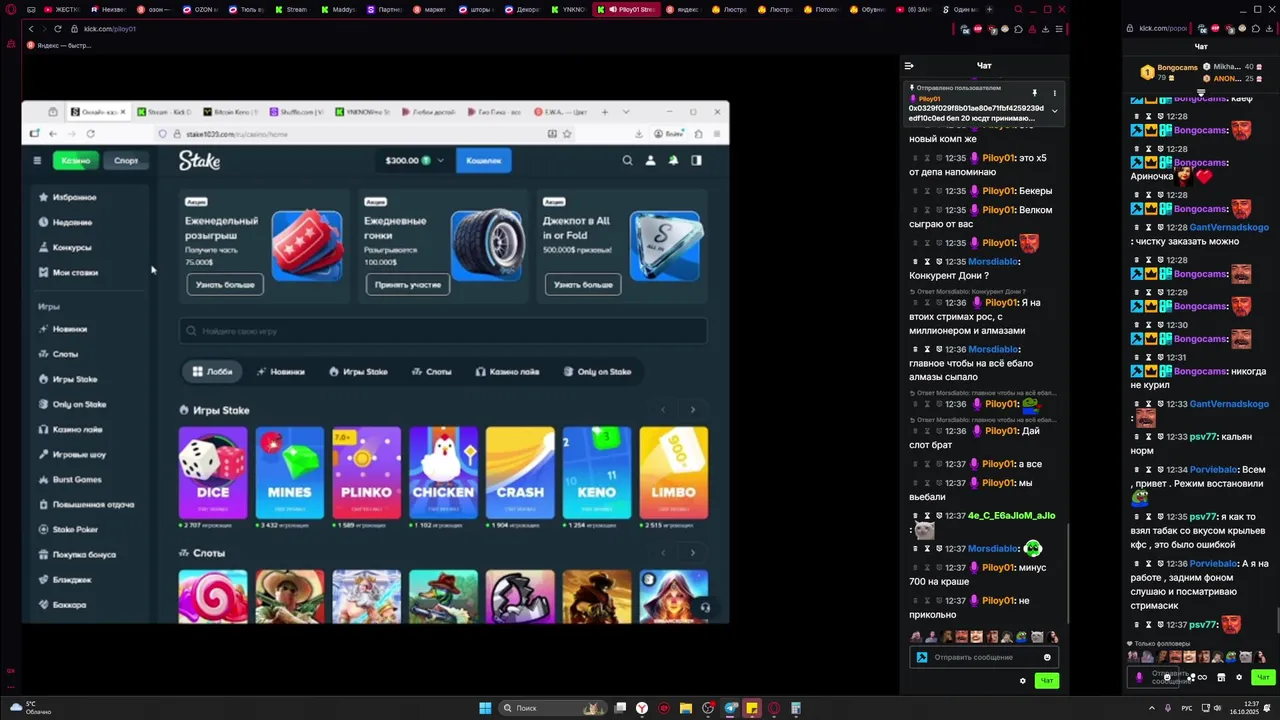Viewport: 1280px width, 720px height.
Task: Click the headset support icon over the slots row
Action: tap(705, 607)
